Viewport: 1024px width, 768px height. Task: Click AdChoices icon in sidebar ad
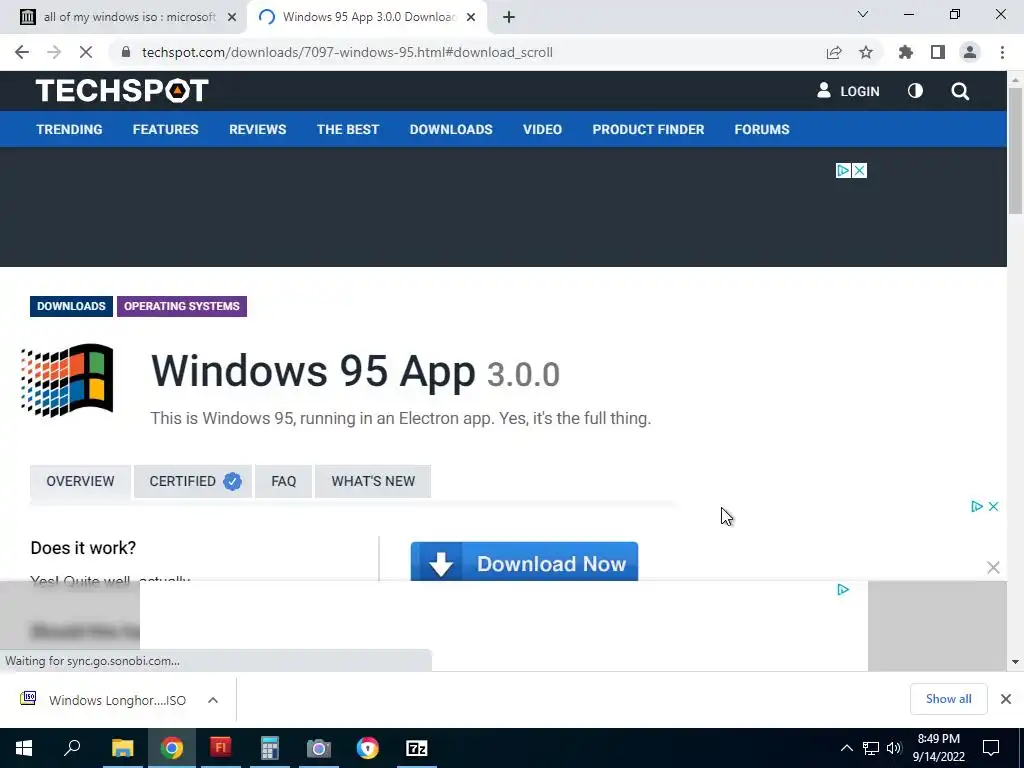click(977, 506)
